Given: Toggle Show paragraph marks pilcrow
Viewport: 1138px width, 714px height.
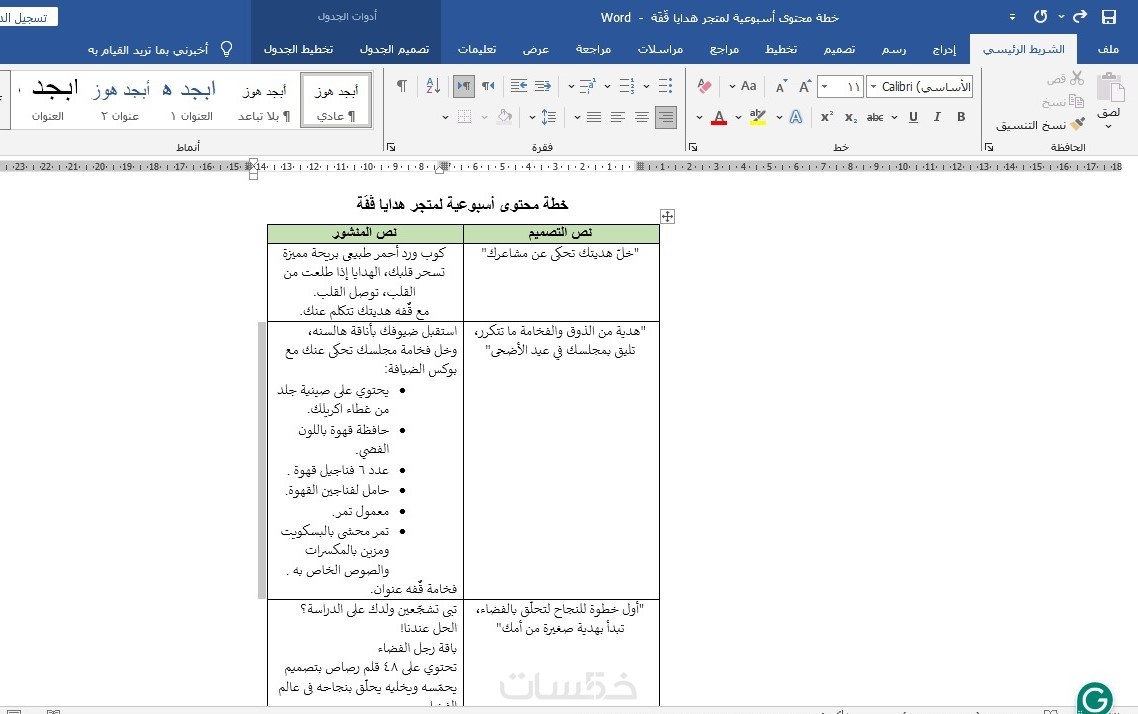Looking at the screenshot, I should [x=401, y=86].
